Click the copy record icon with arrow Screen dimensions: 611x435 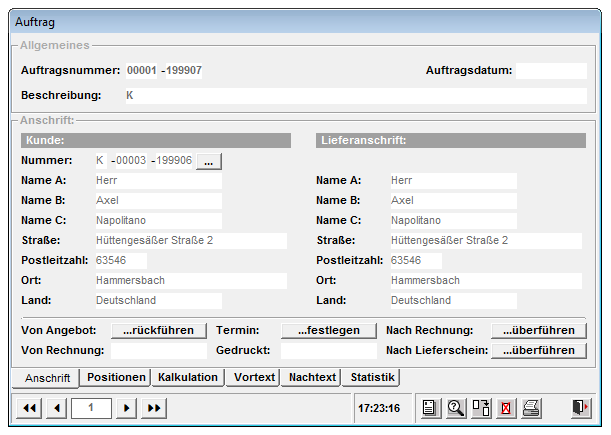pyautogui.click(x=481, y=408)
